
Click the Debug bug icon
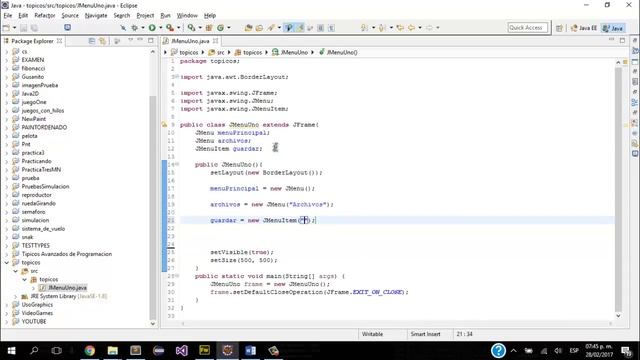click(x=134, y=28)
